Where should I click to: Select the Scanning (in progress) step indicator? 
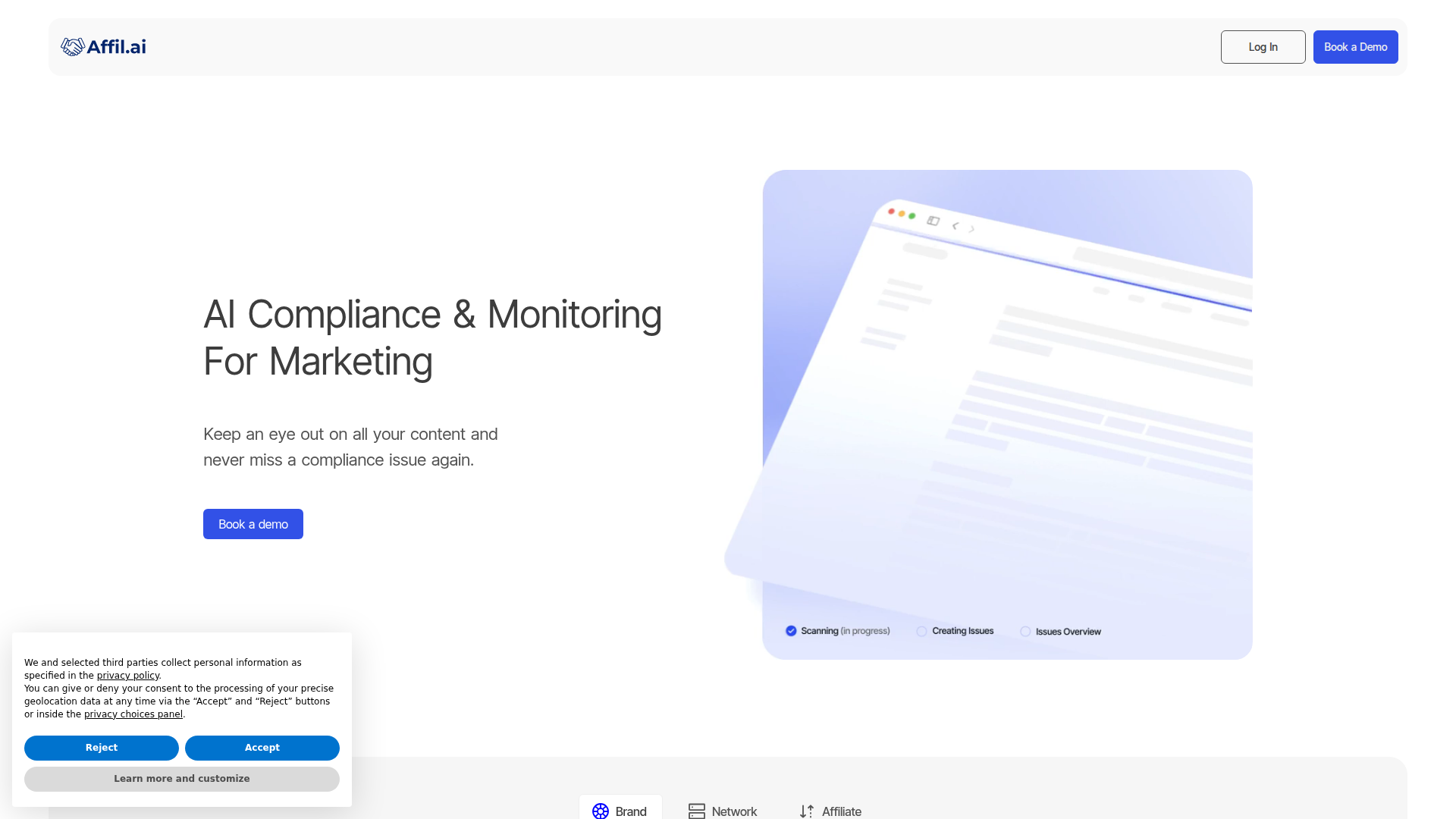tap(838, 631)
